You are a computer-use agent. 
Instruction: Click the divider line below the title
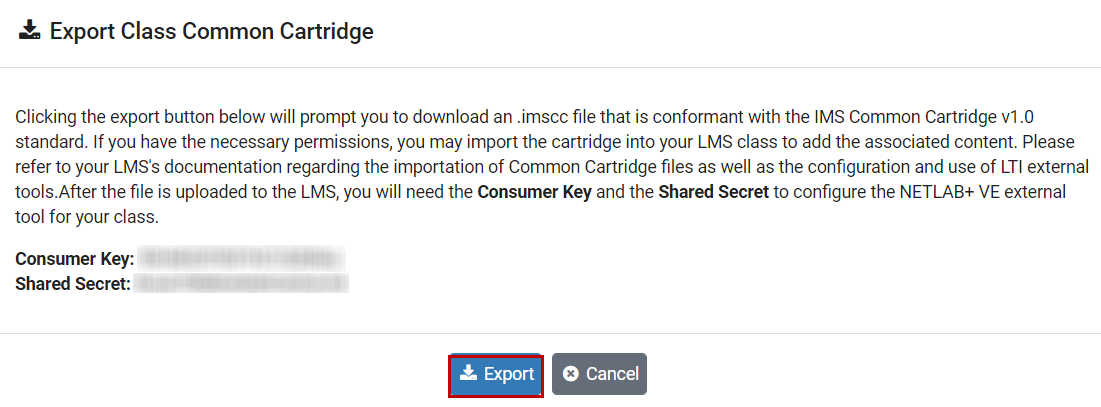pos(550,68)
